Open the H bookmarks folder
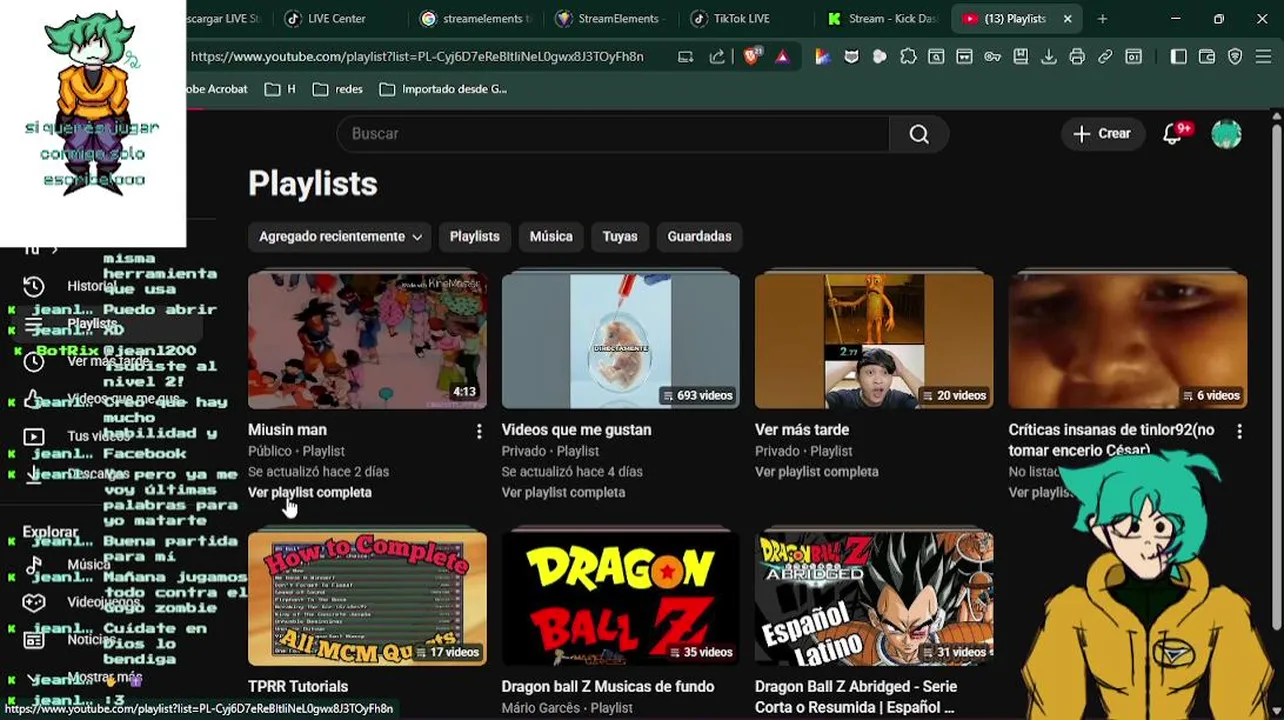The width and height of the screenshot is (1284, 720). 280,89
